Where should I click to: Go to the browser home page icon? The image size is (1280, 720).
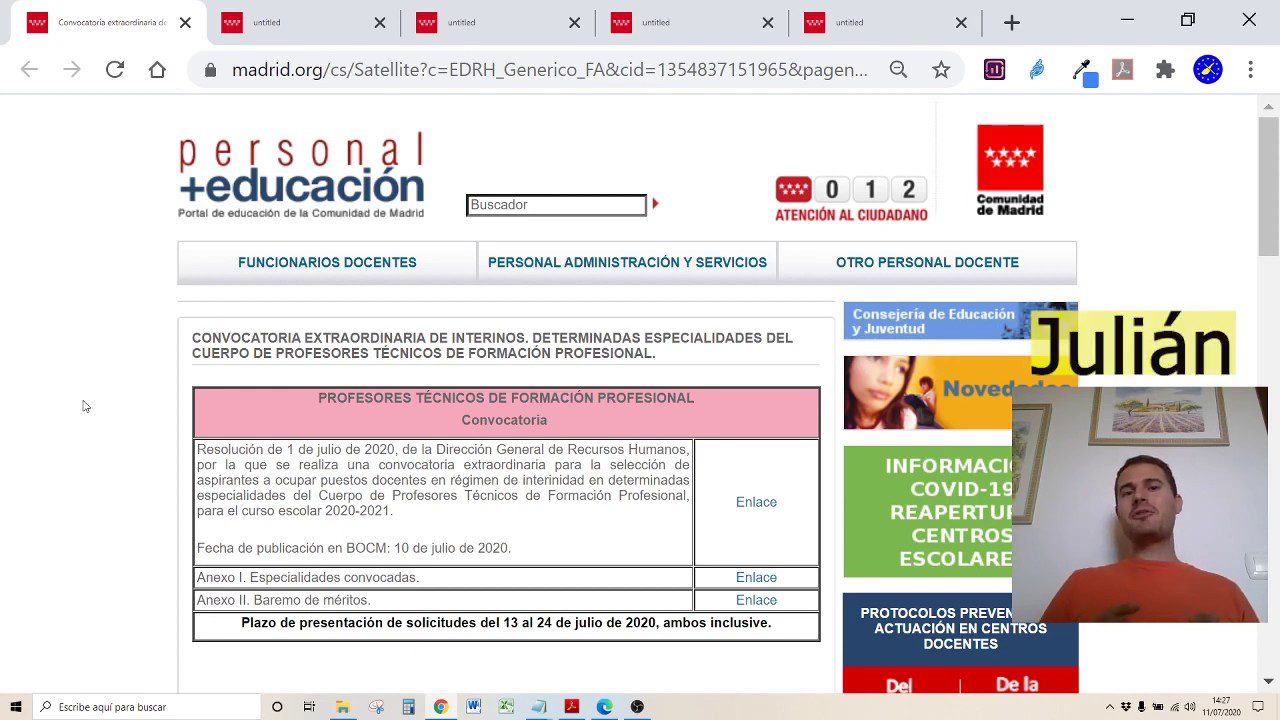point(157,69)
